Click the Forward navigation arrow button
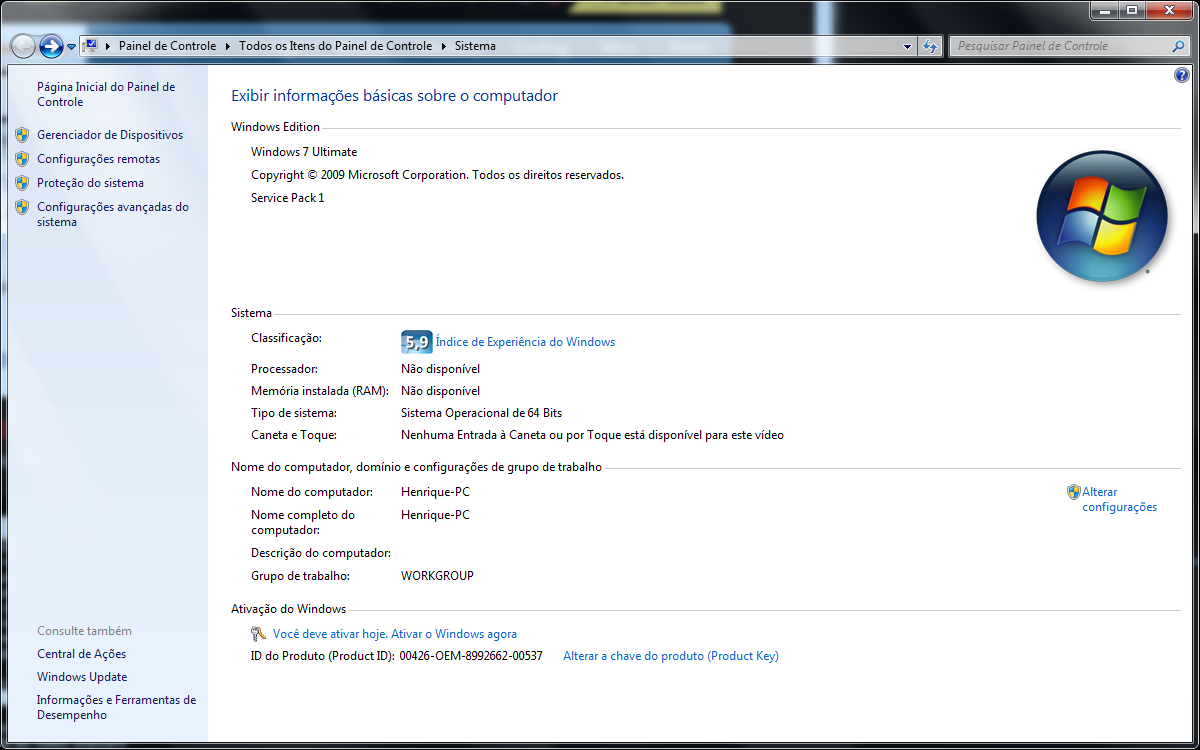 [x=52, y=46]
